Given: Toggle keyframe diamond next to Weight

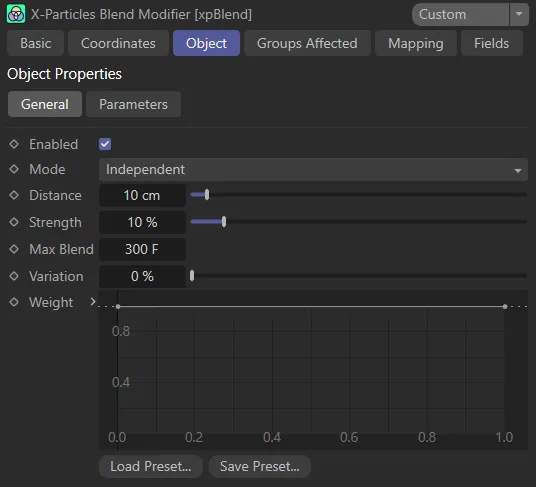Looking at the screenshot, I should tap(14, 302).
